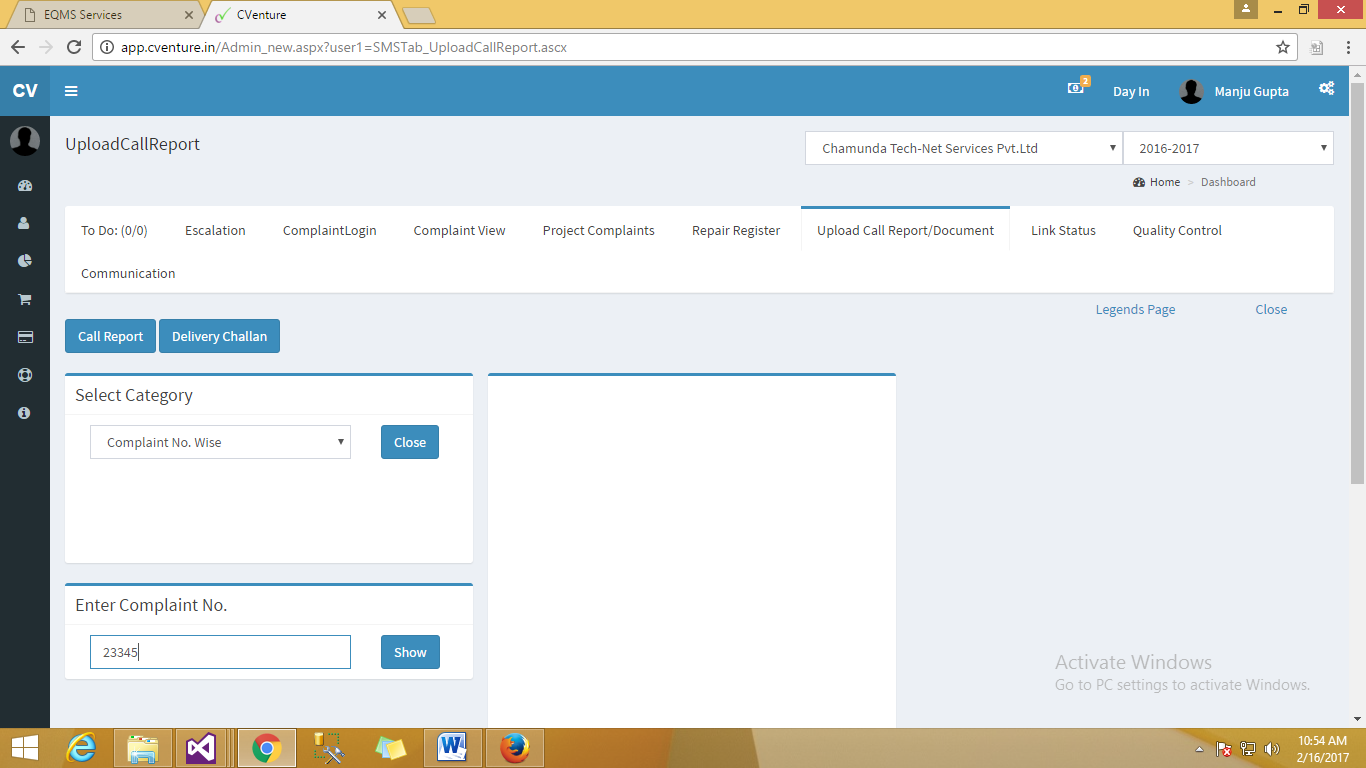Image resolution: width=1366 pixels, height=768 pixels.
Task: Open the credit card icon in sidebar
Action: 25,337
